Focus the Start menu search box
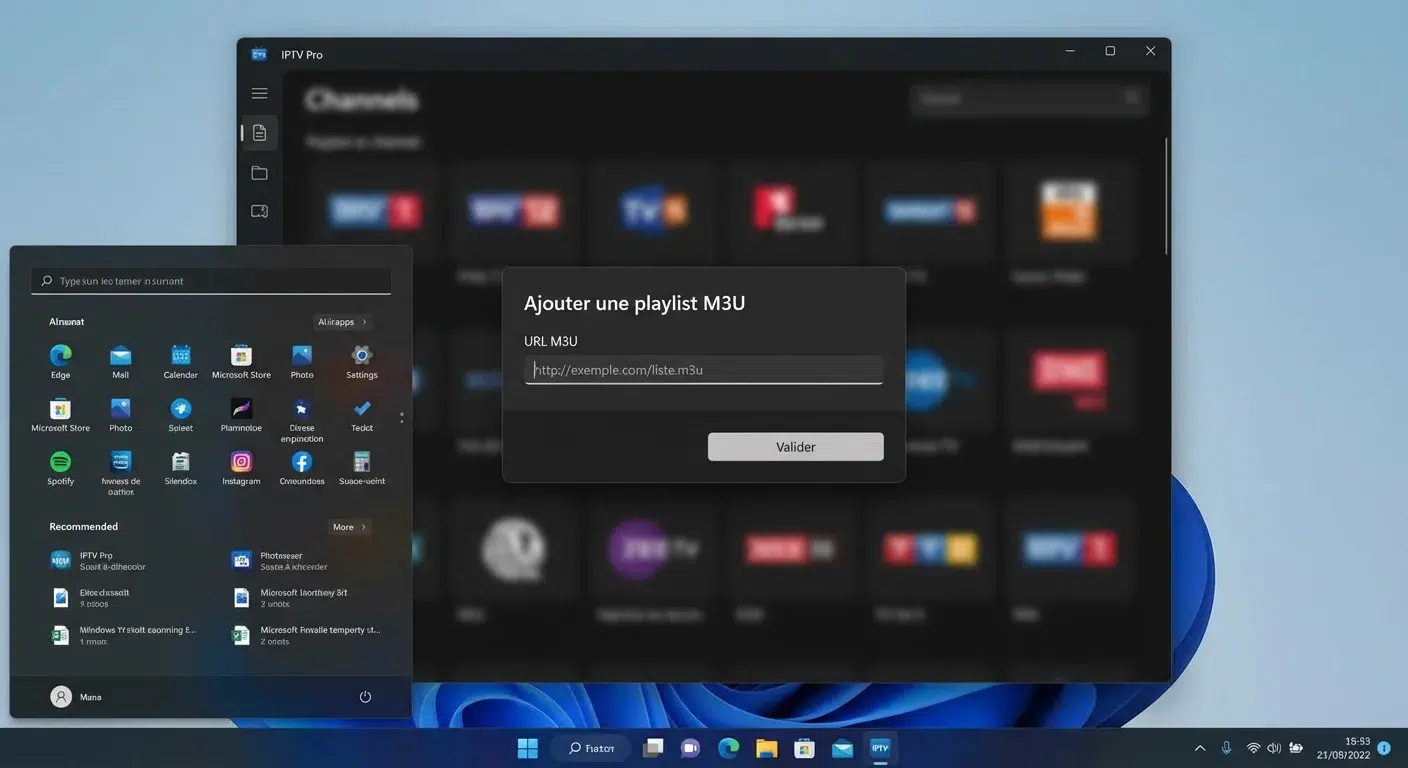The image size is (1408, 768). coord(211,281)
